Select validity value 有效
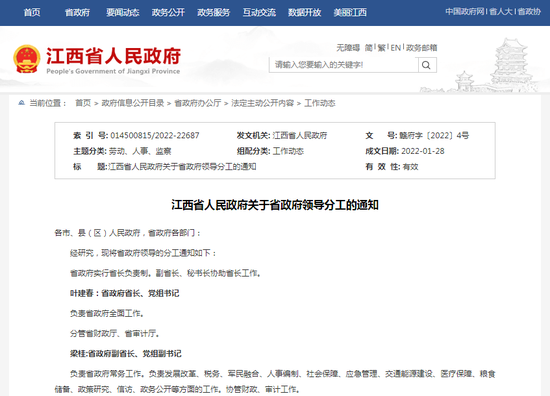 pyautogui.click(x=410, y=167)
